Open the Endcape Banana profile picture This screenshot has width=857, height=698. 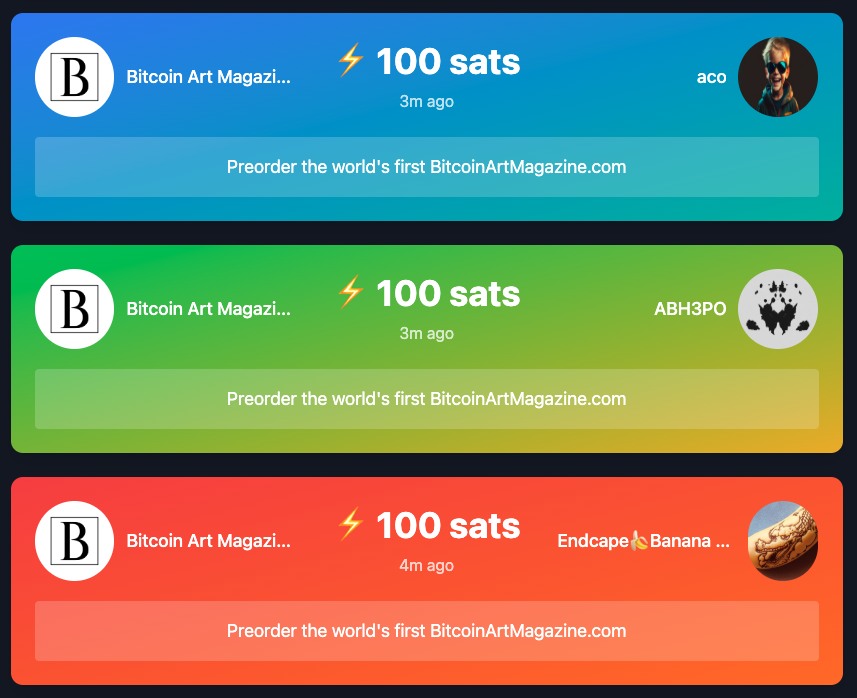pos(783,541)
